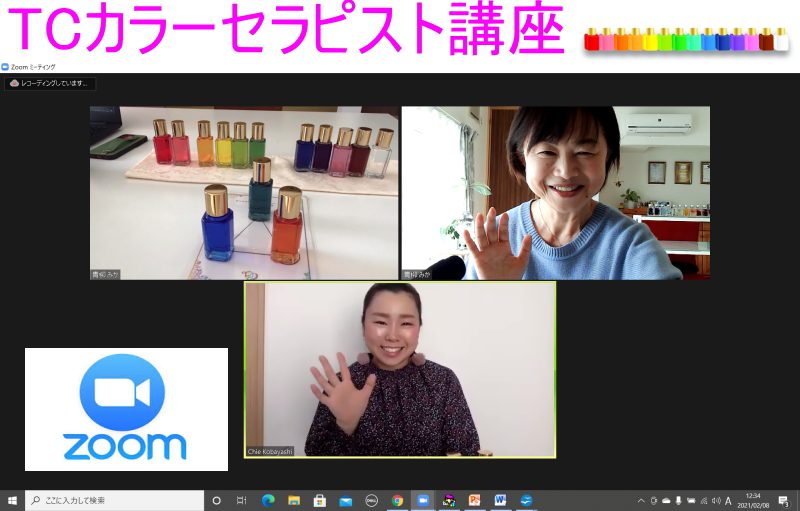800x511 pixels.
Task: Open PowerPoint from the taskbar
Action: point(474,500)
